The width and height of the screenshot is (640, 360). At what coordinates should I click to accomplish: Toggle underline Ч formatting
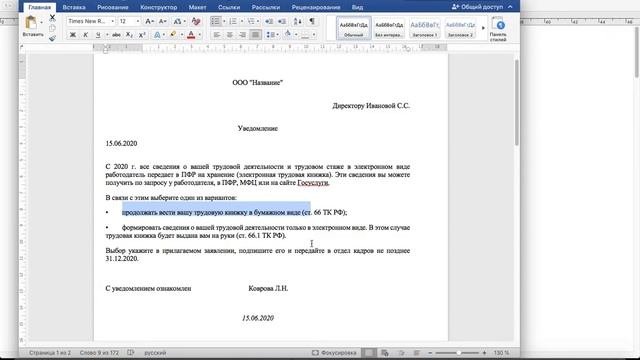pyautogui.click(x=98, y=35)
